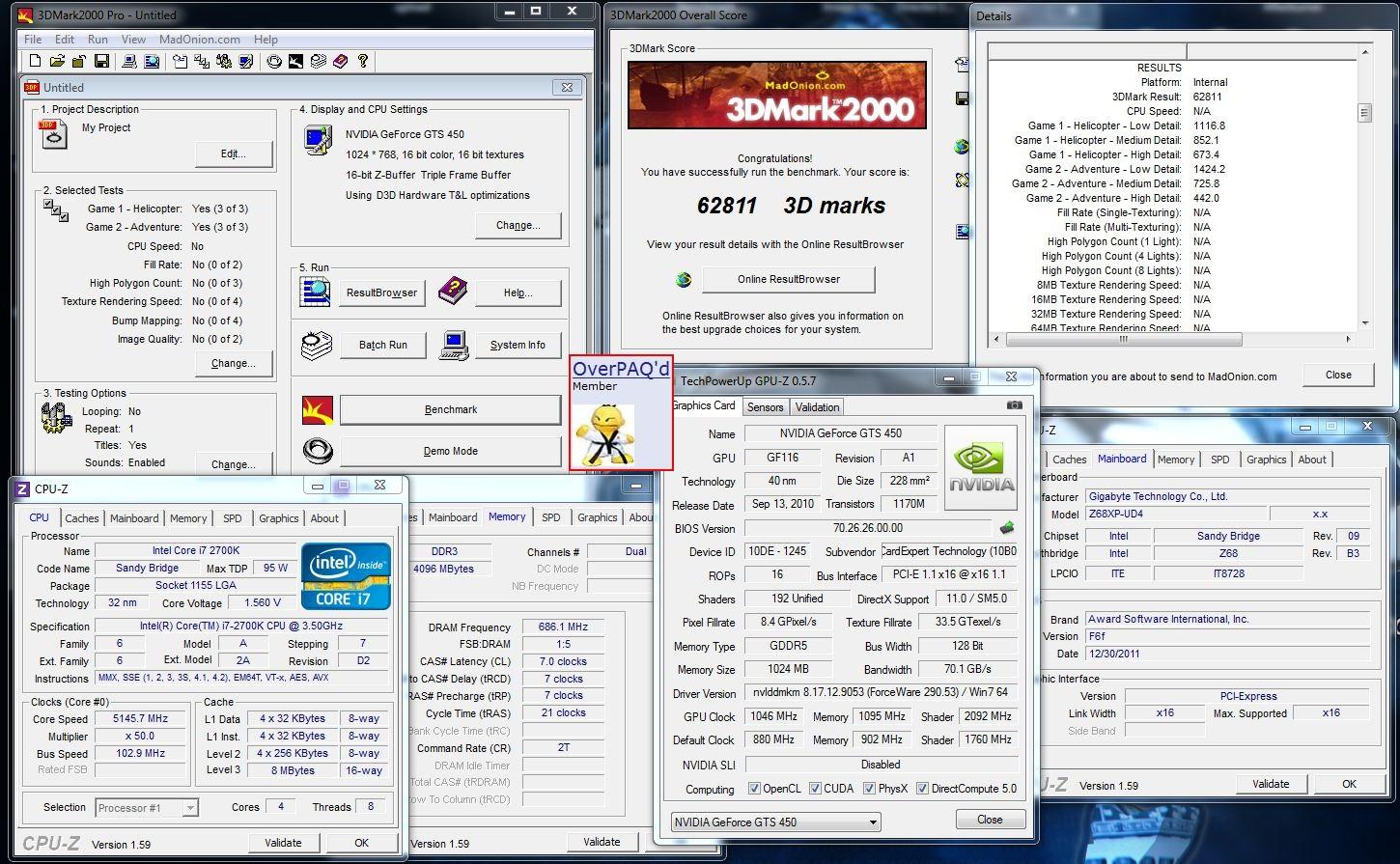Switch to the Validation tab in GPU-Z
Image resolution: width=1400 pixels, height=864 pixels.
818,407
